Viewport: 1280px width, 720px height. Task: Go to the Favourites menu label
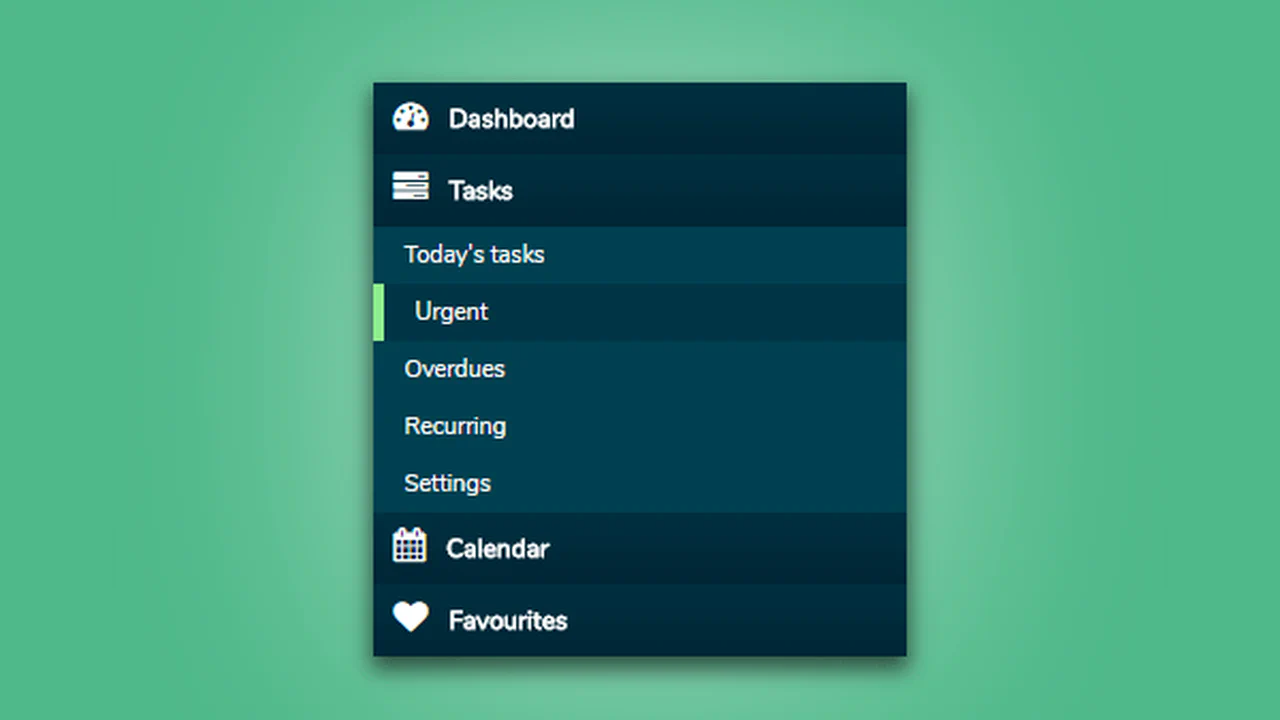[507, 621]
